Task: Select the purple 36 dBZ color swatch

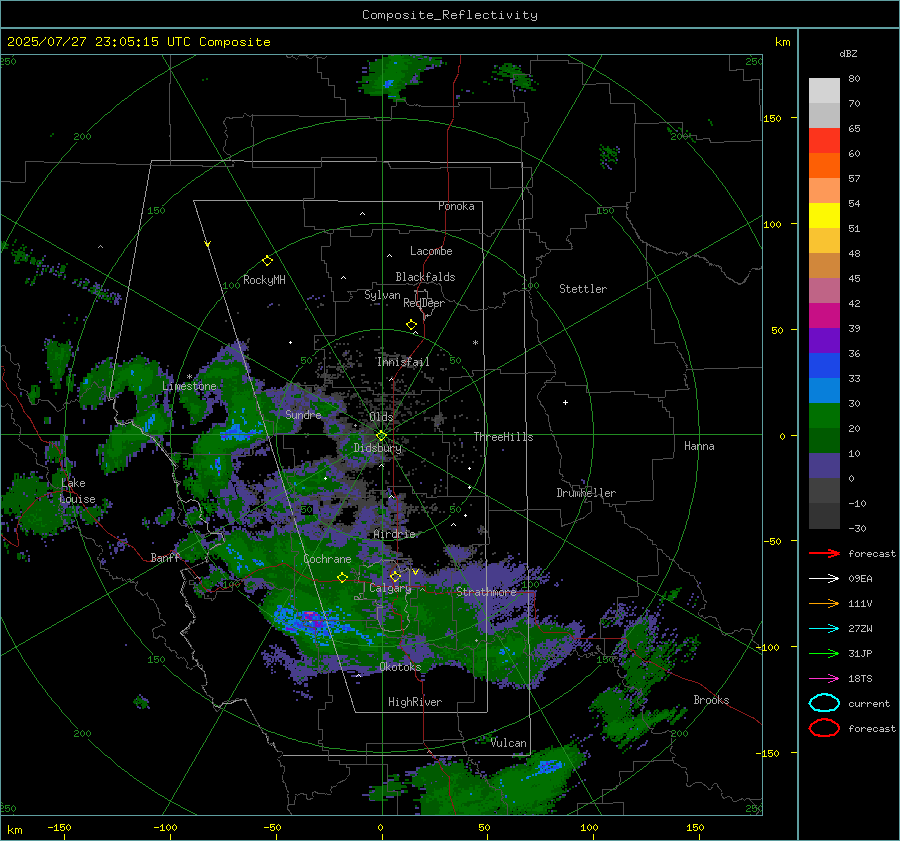Action: (x=824, y=340)
